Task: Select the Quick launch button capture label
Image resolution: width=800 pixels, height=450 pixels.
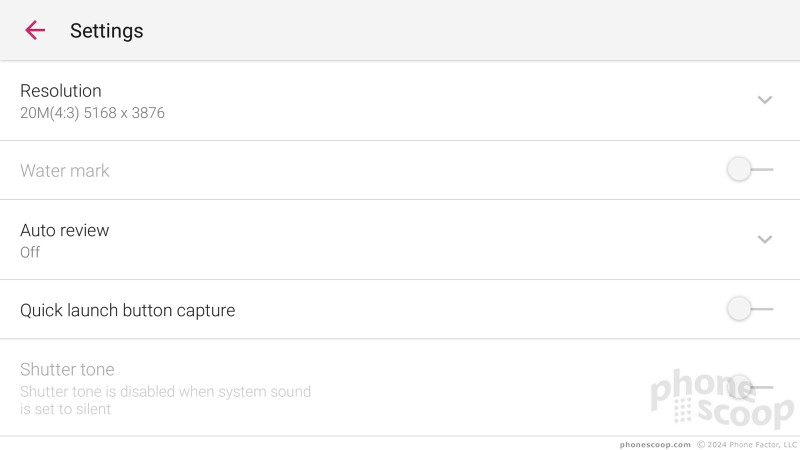Action: 128,310
